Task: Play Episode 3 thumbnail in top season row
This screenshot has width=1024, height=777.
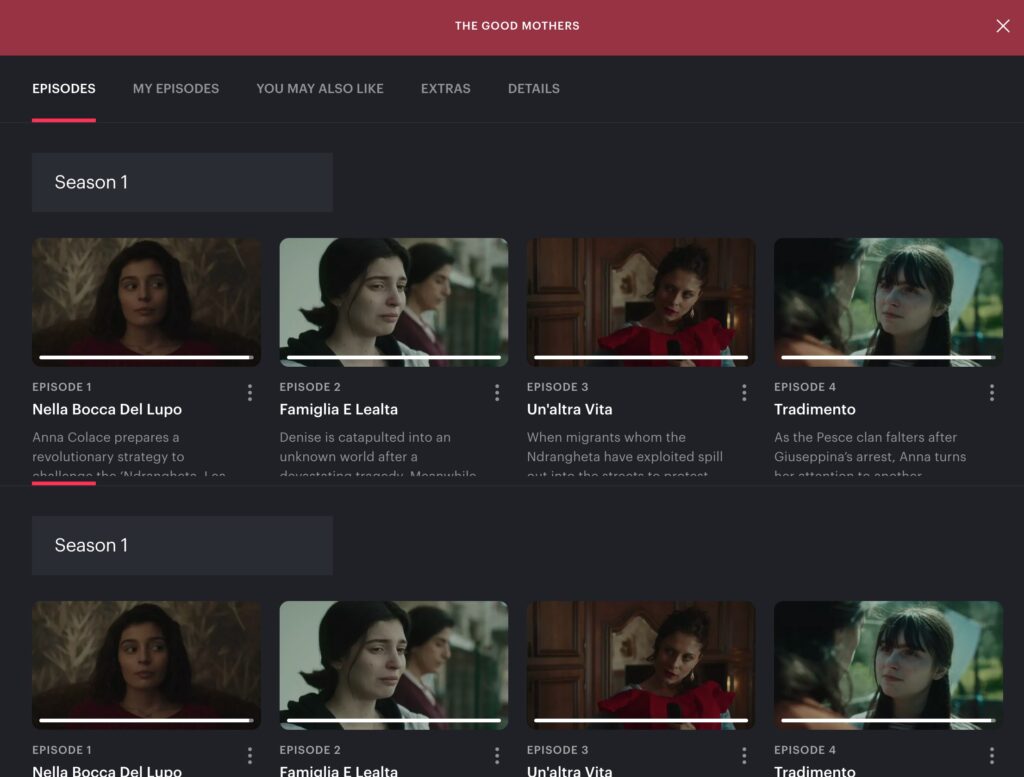Action: tap(641, 302)
